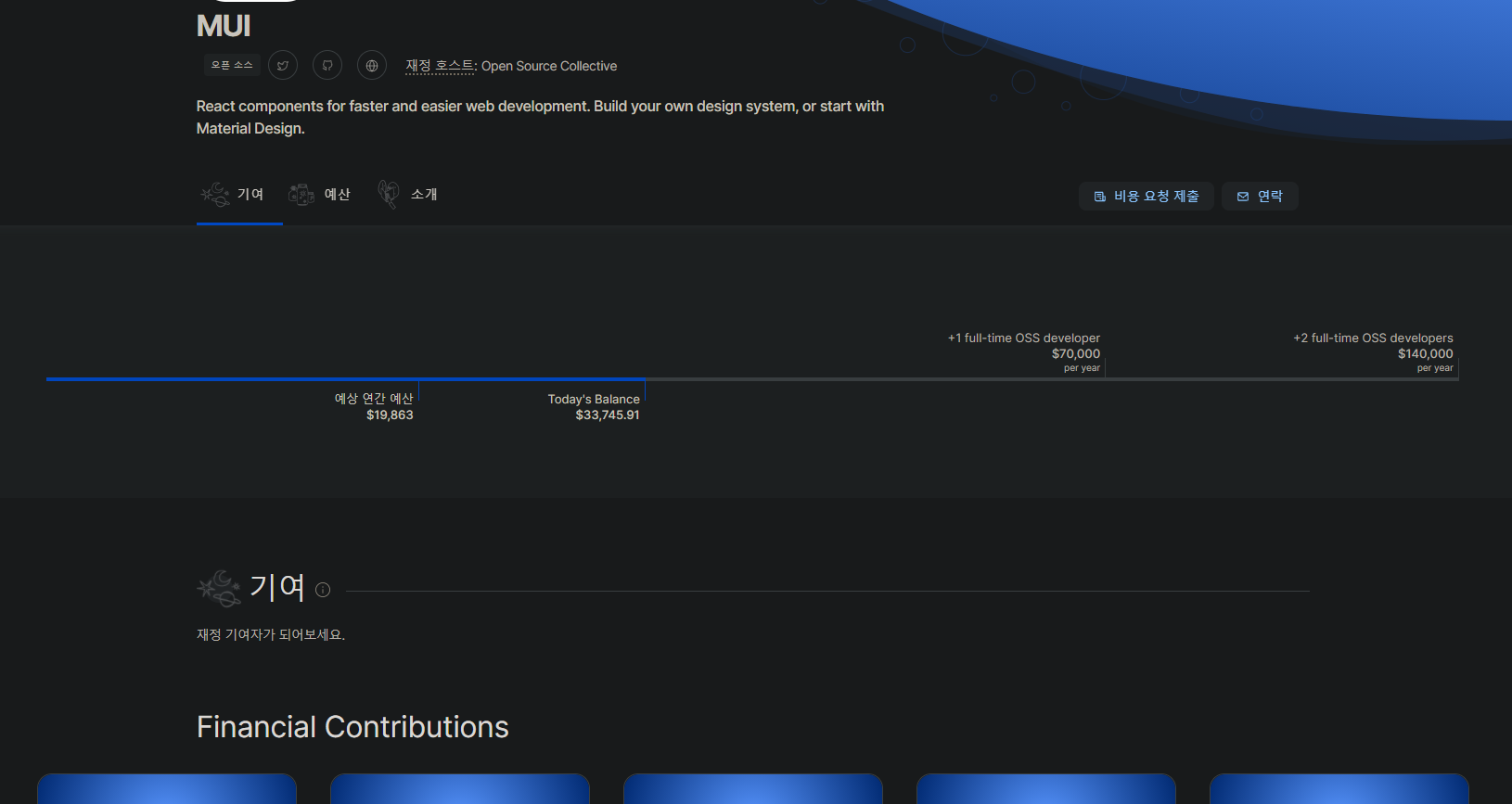Open MUI's Twitter profile icon
1512x804 pixels.
[x=283, y=66]
